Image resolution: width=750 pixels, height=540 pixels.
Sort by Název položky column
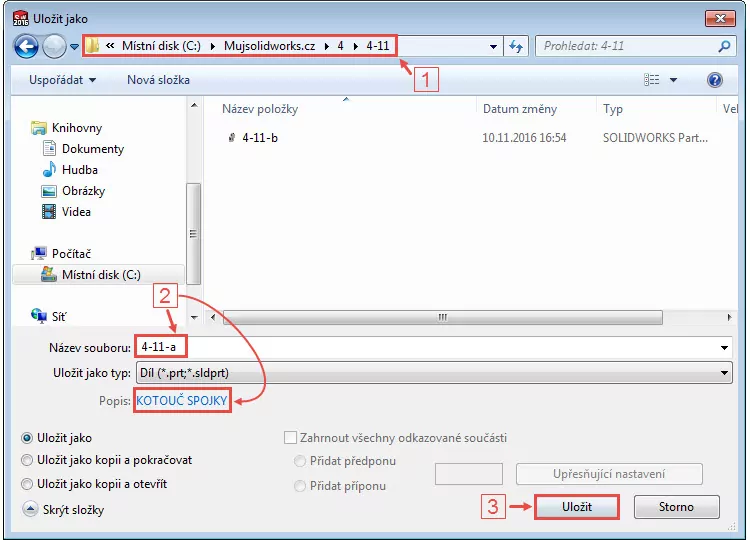tap(260, 109)
